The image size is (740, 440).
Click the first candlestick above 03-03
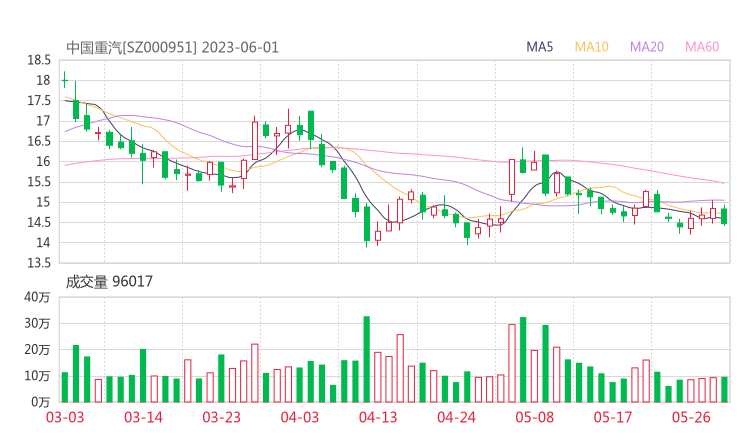coord(65,80)
